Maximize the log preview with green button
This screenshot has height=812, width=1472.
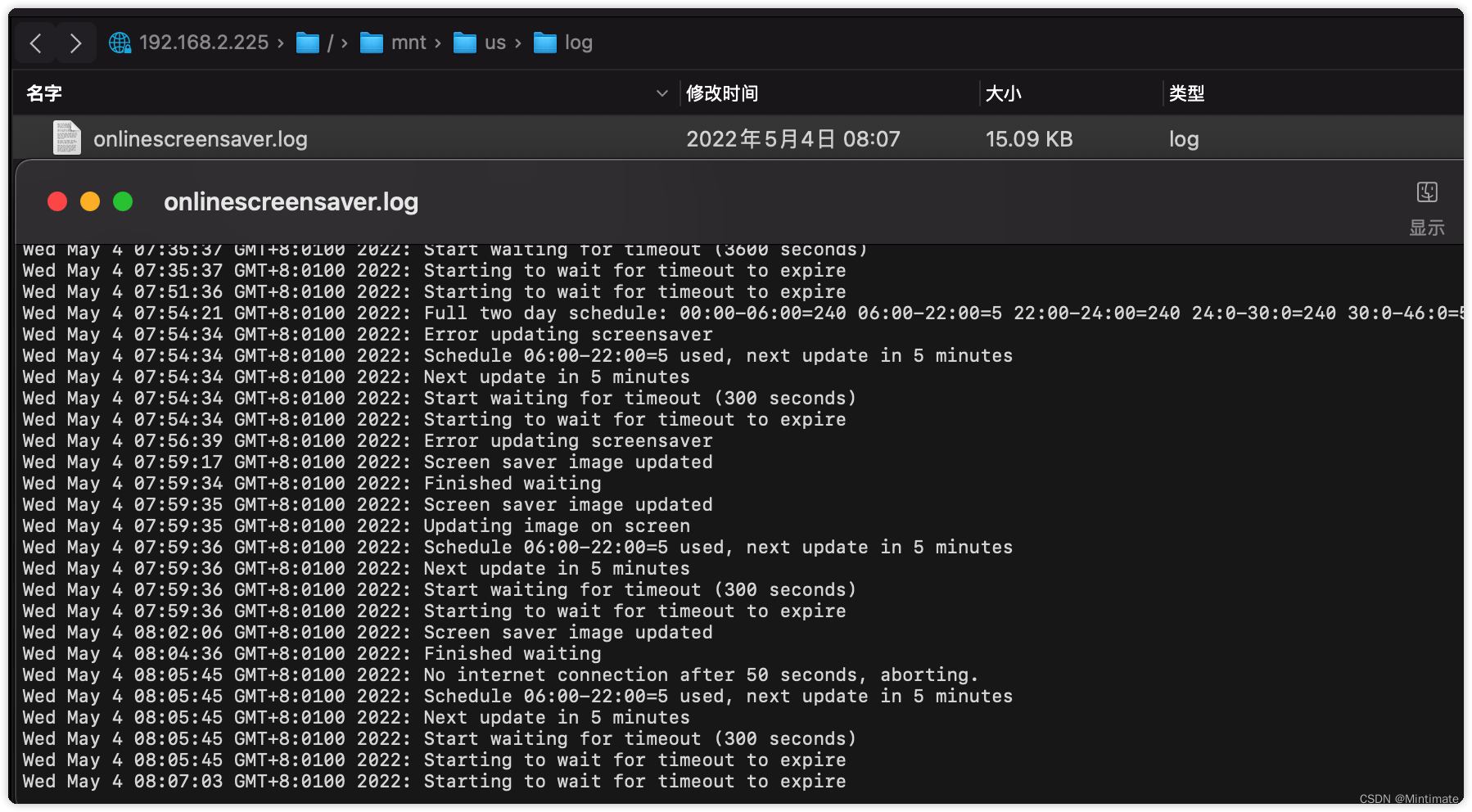pyautogui.click(x=123, y=201)
